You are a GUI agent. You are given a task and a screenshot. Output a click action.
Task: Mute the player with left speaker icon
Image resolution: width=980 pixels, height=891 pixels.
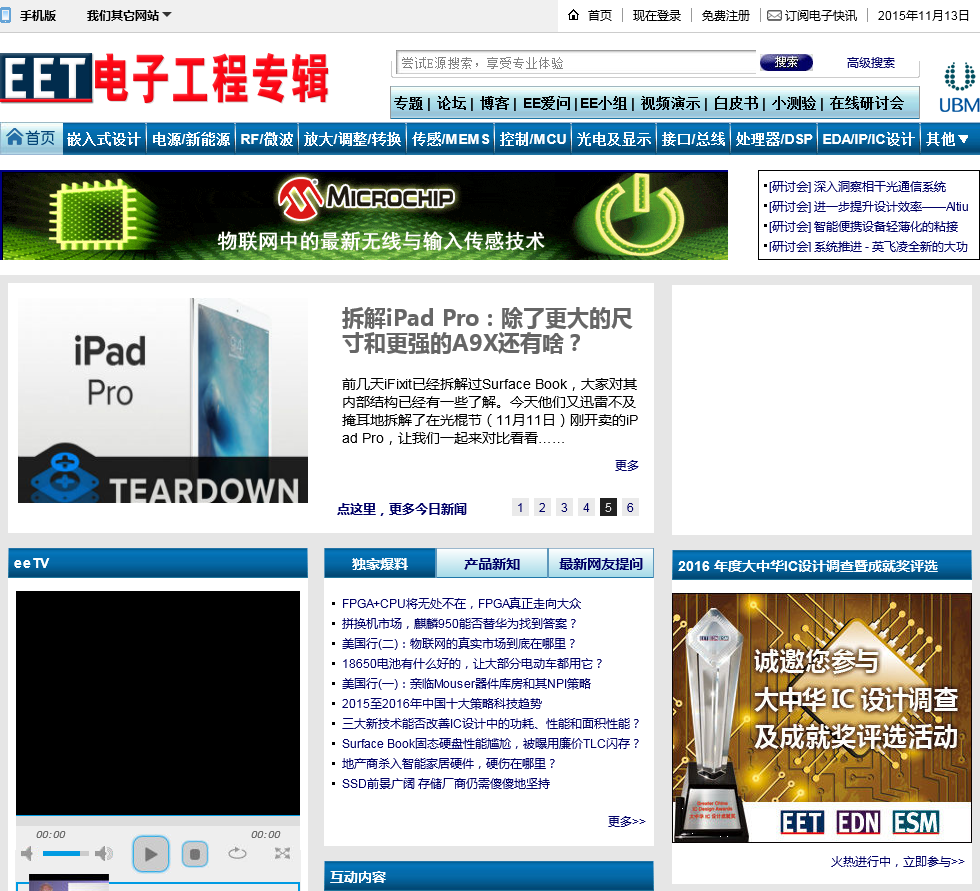pyautogui.click(x=27, y=854)
